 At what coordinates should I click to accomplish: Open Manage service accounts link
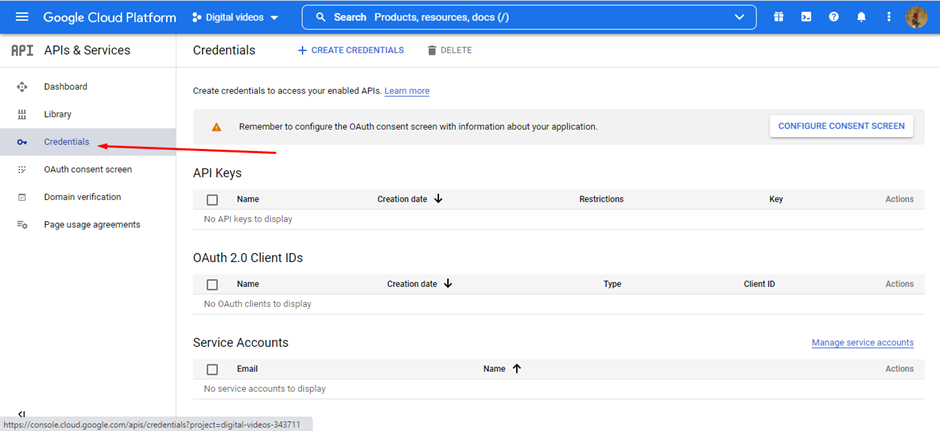(x=863, y=343)
